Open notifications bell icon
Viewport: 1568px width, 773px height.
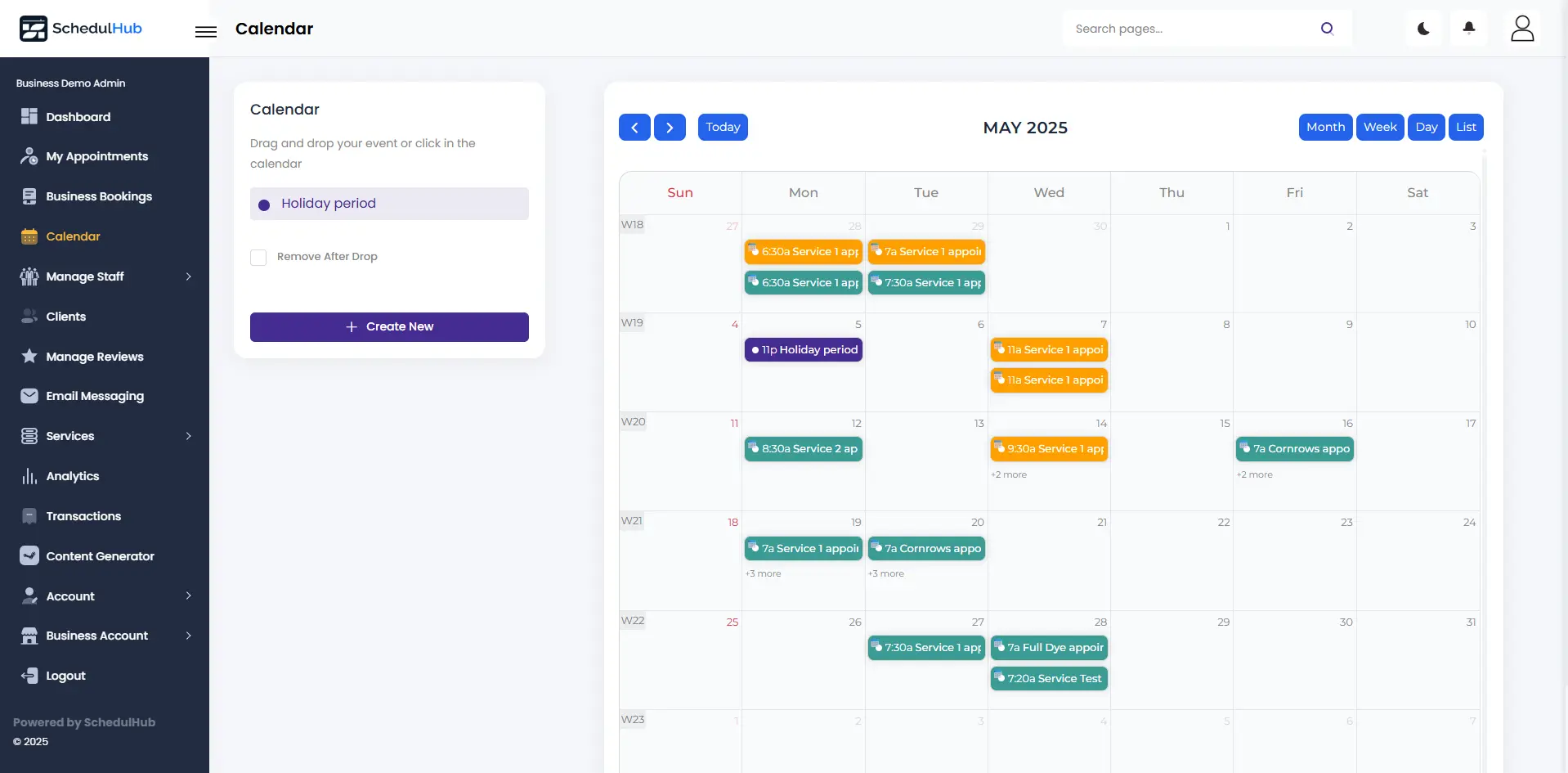click(x=1469, y=29)
